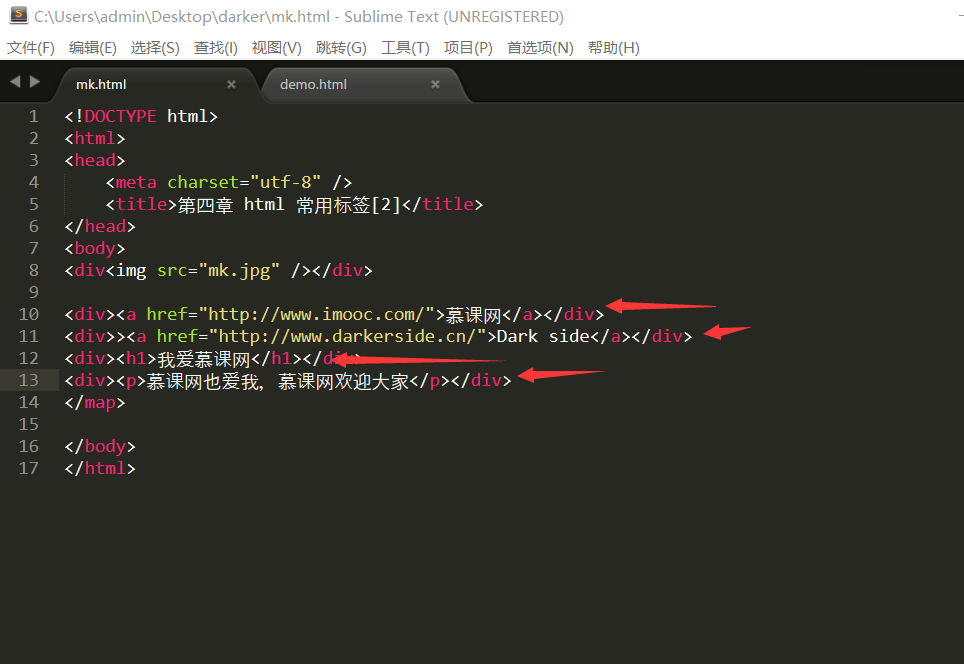Open the 视图(V) menu
This screenshot has width=964, height=664.
coord(277,48)
